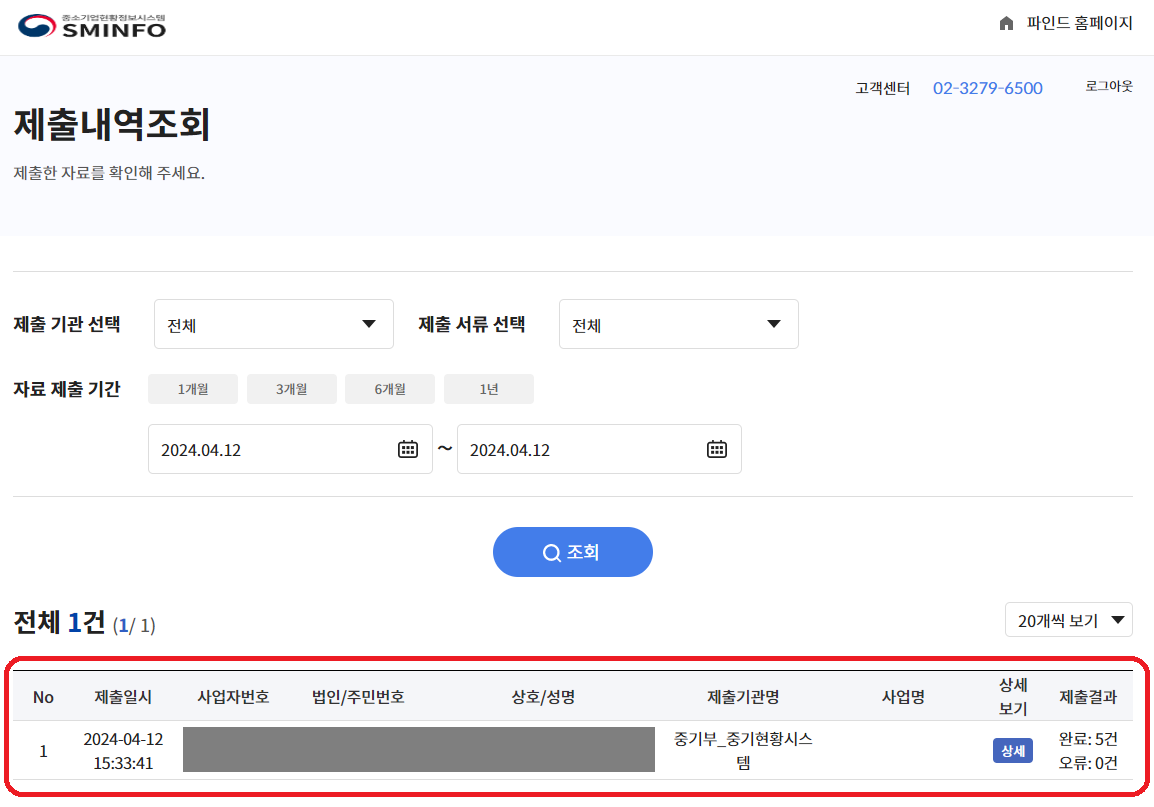Open the calendar picker for the end date
The height and width of the screenshot is (807, 1154).
pyautogui.click(x=716, y=449)
